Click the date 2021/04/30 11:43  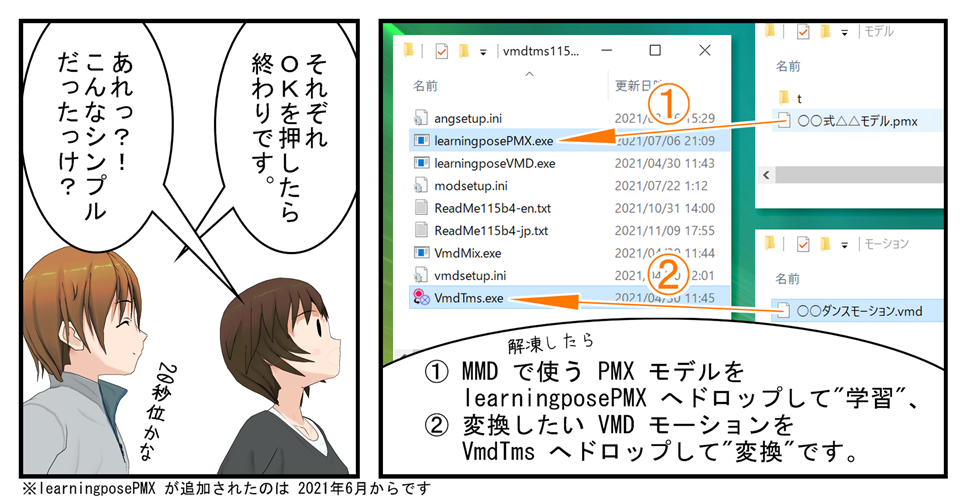(664, 163)
